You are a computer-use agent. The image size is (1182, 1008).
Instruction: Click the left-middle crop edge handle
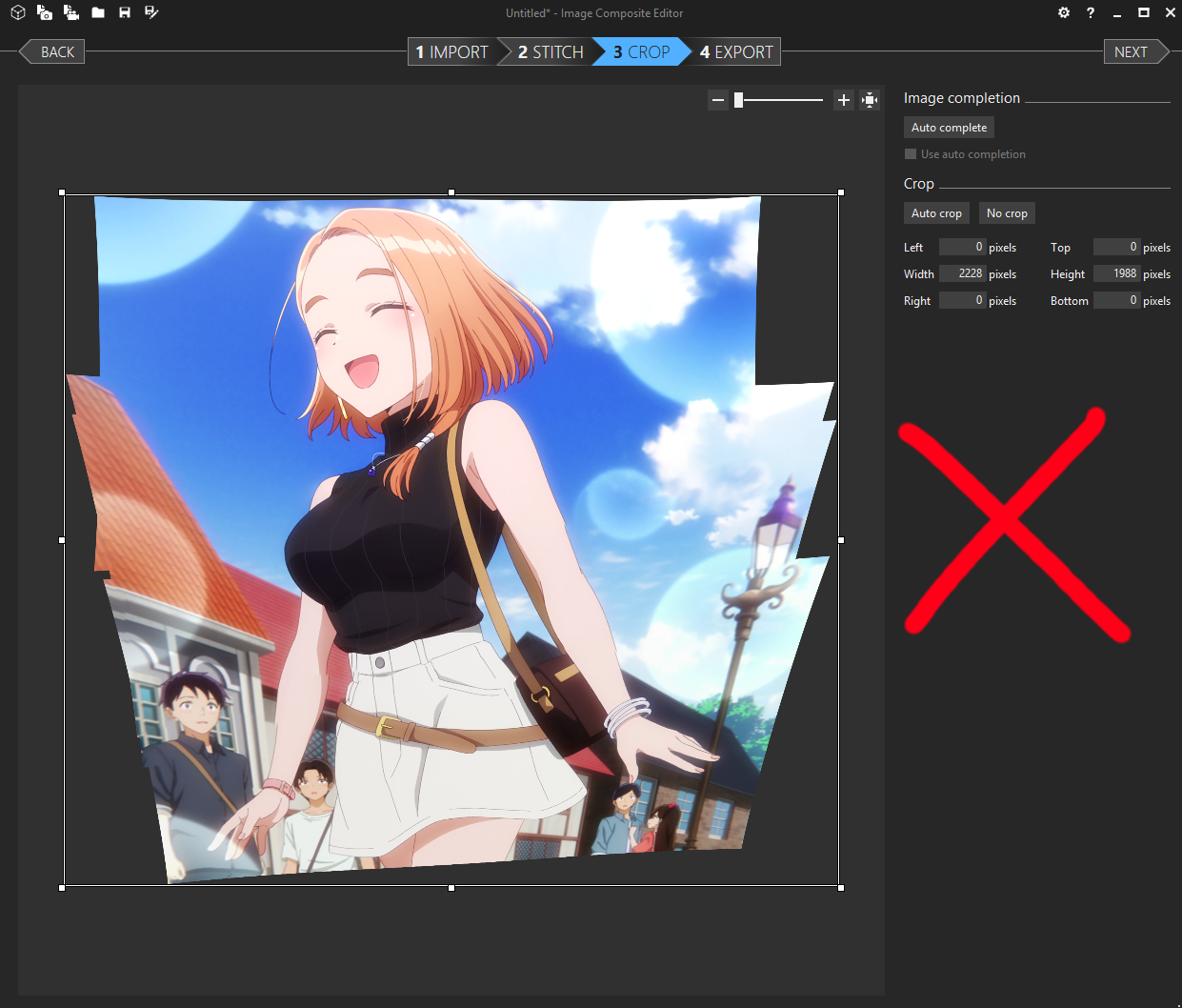click(x=62, y=540)
